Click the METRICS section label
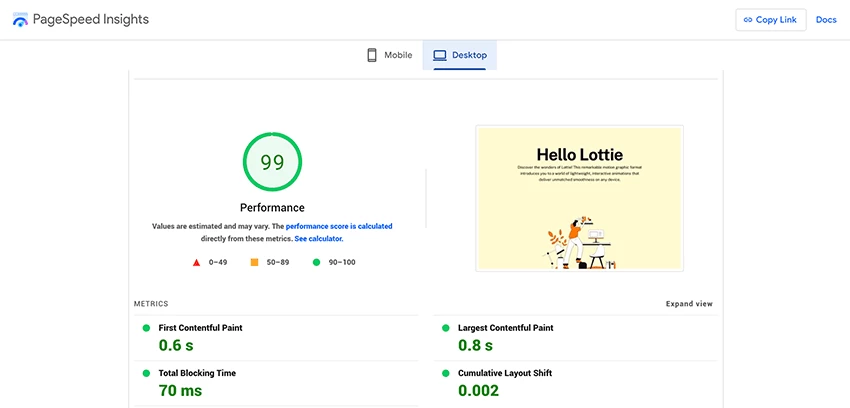850x408 pixels. coord(151,304)
